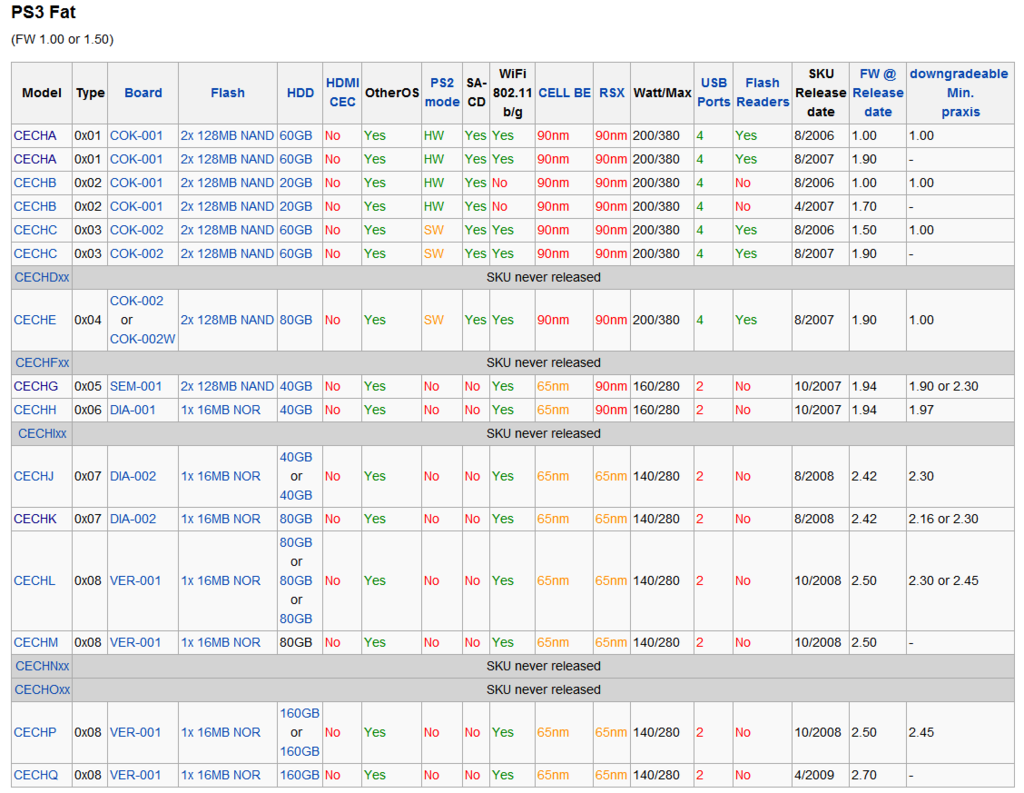
Task: Click the "2.70" firmware value
Action: 864,775
